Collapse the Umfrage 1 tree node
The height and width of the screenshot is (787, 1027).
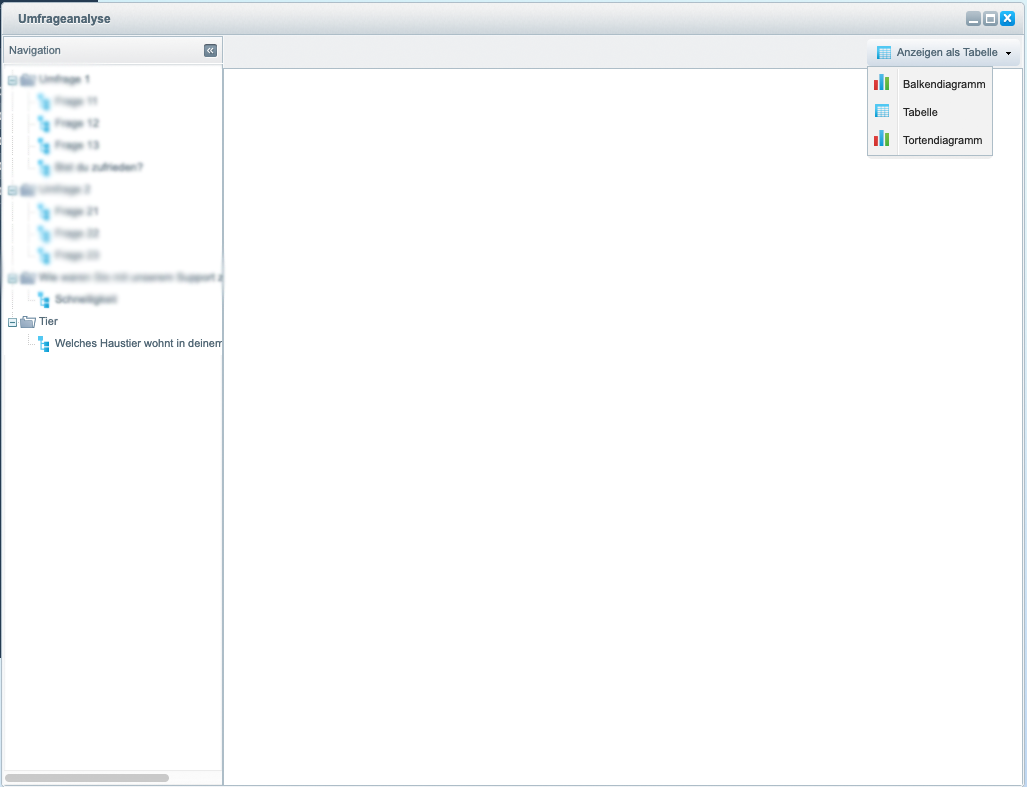click(x=12, y=80)
